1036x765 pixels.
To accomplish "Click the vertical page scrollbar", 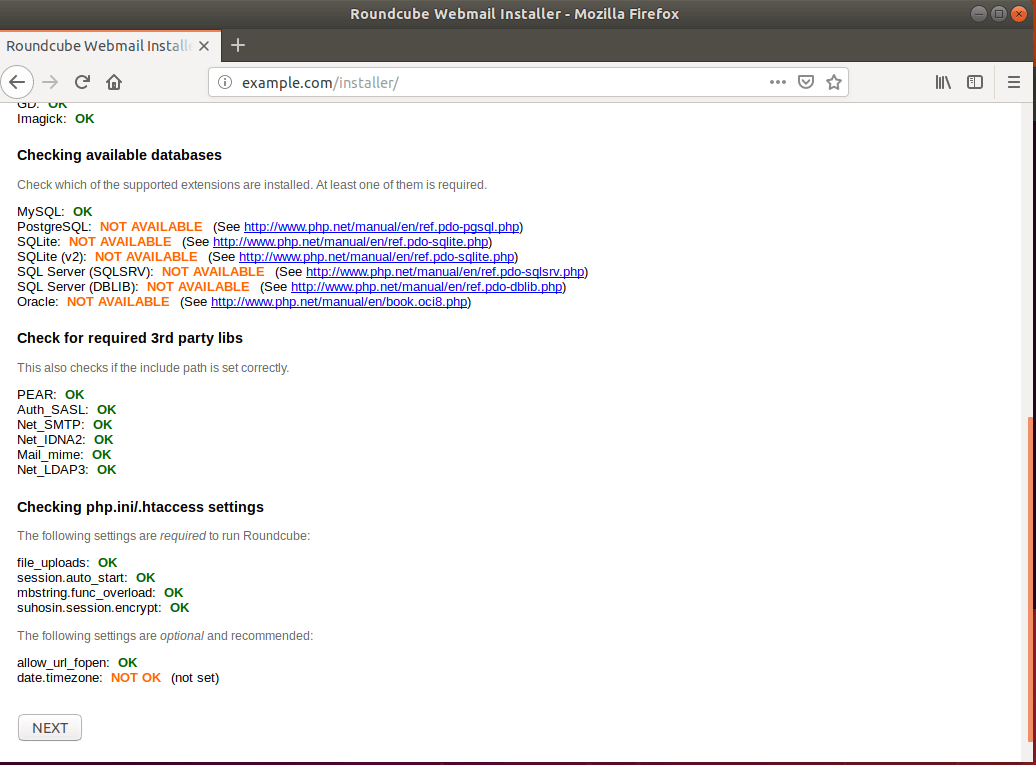I will [1030, 580].
